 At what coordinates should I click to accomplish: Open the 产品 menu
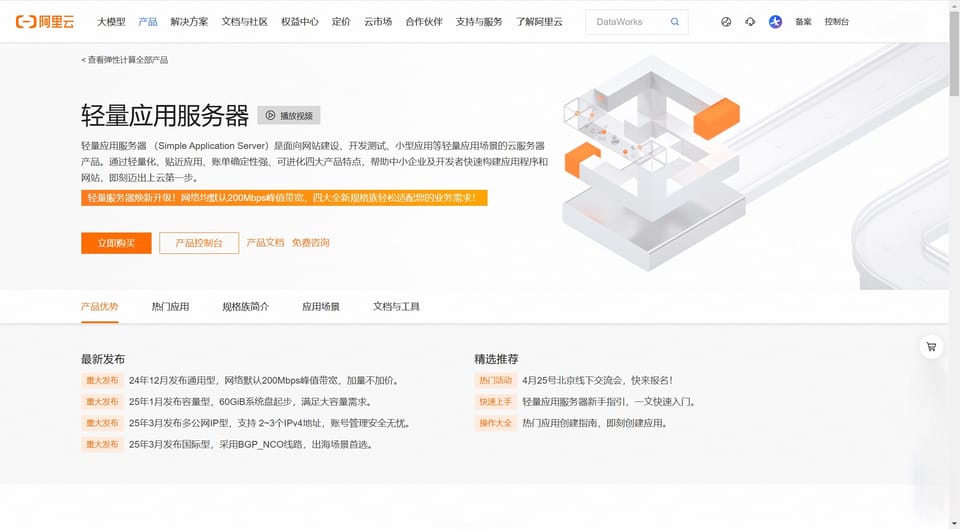[148, 21]
